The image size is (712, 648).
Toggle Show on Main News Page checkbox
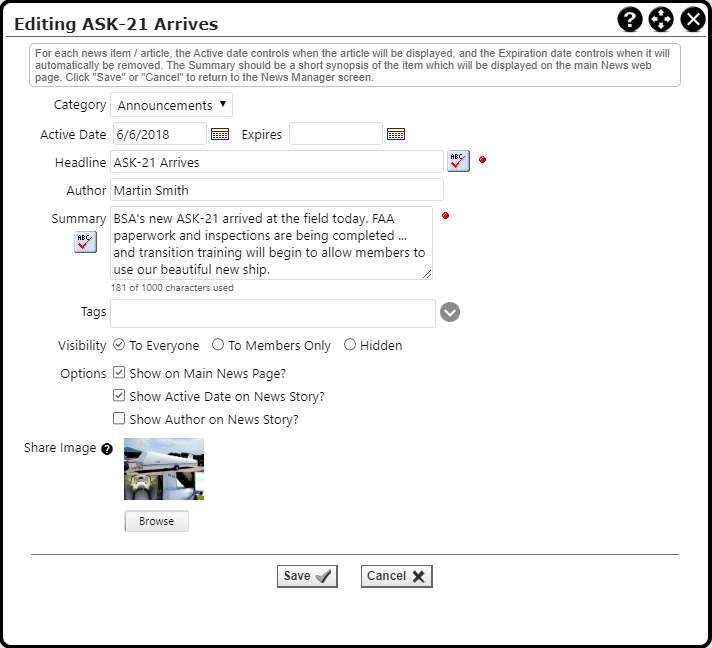click(119, 372)
